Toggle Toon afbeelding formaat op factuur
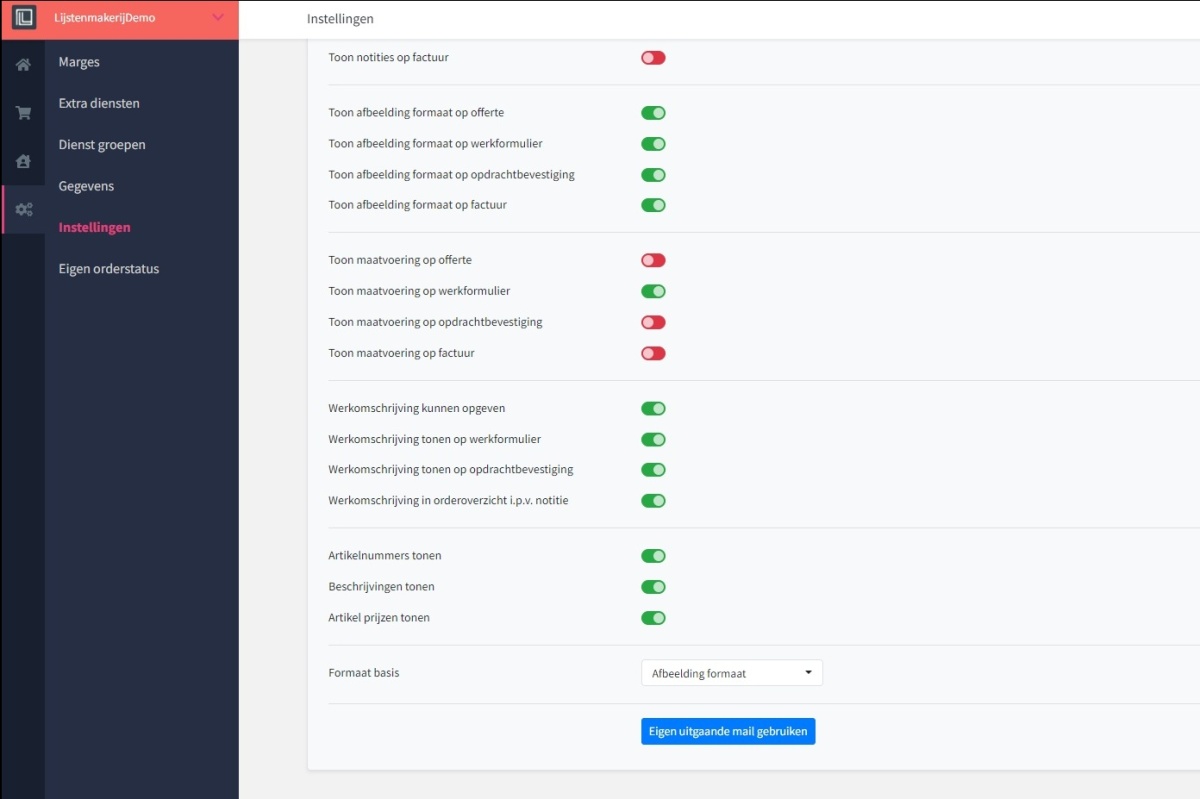Viewport: 1200px width, 799px height. pyautogui.click(x=653, y=205)
